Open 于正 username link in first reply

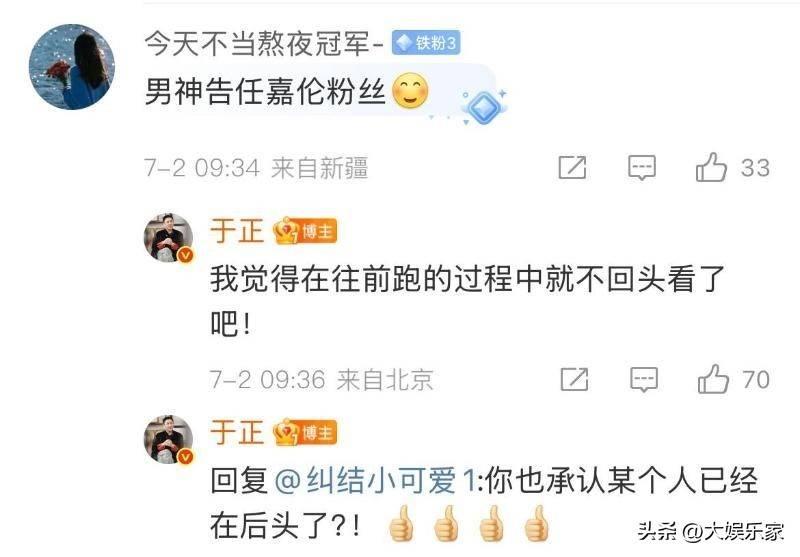coord(237,231)
